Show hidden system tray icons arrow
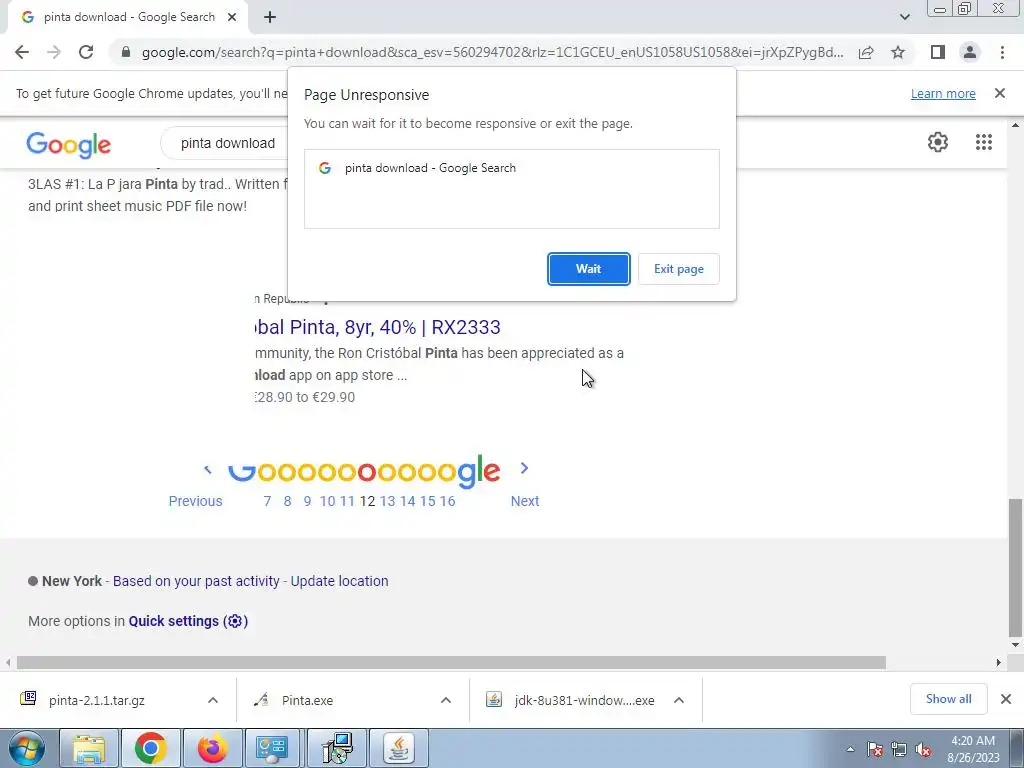The image size is (1024, 768). pos(850,749)
